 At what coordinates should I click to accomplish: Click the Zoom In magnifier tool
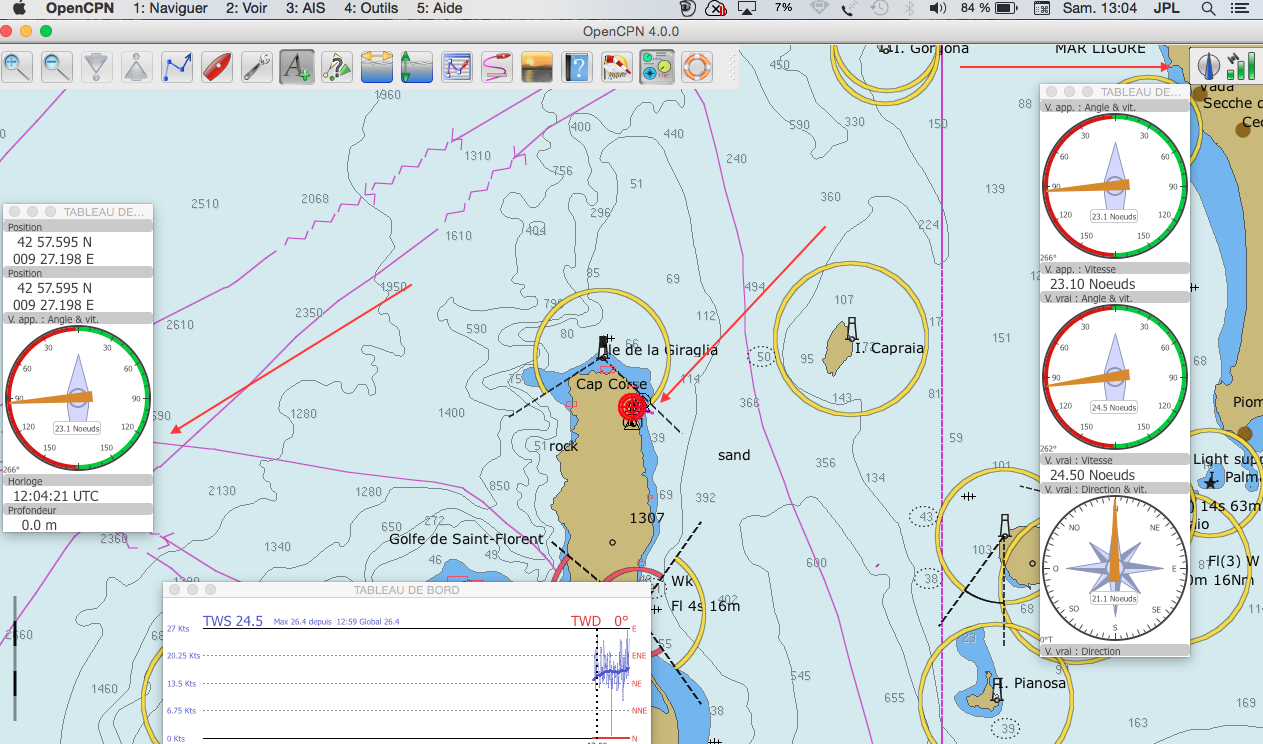(17, 67)
